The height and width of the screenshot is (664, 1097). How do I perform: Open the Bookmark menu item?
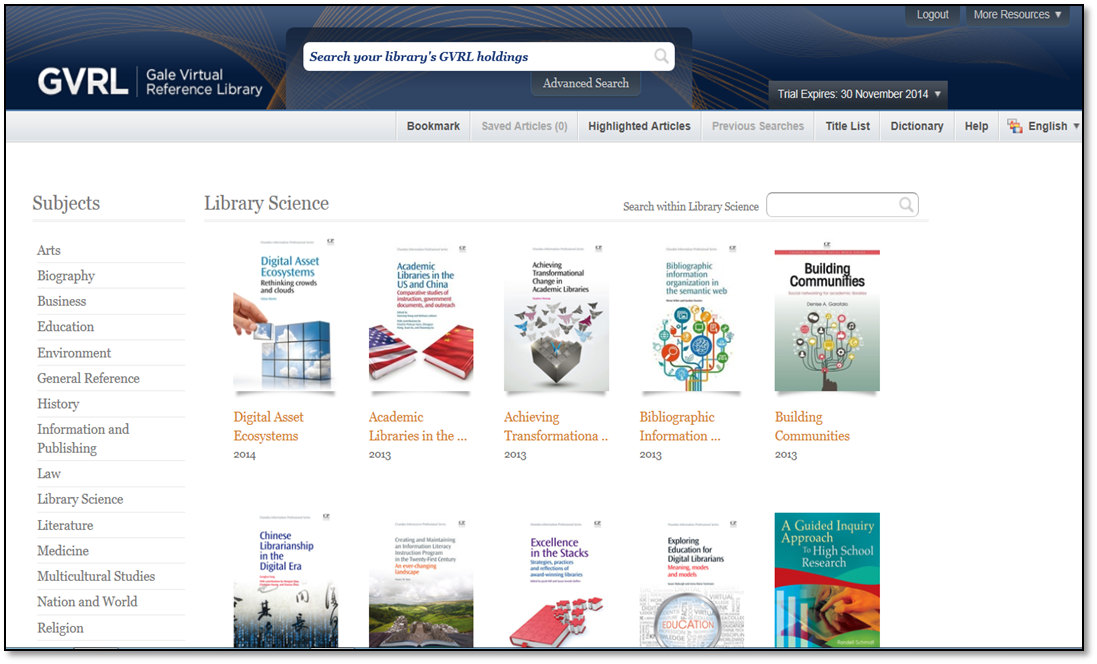[433, 126]
